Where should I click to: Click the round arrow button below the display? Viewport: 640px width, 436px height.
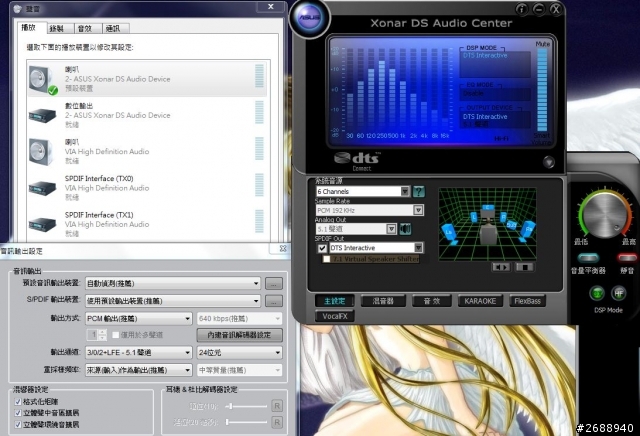pyautogui.click(x=549, y=162)
